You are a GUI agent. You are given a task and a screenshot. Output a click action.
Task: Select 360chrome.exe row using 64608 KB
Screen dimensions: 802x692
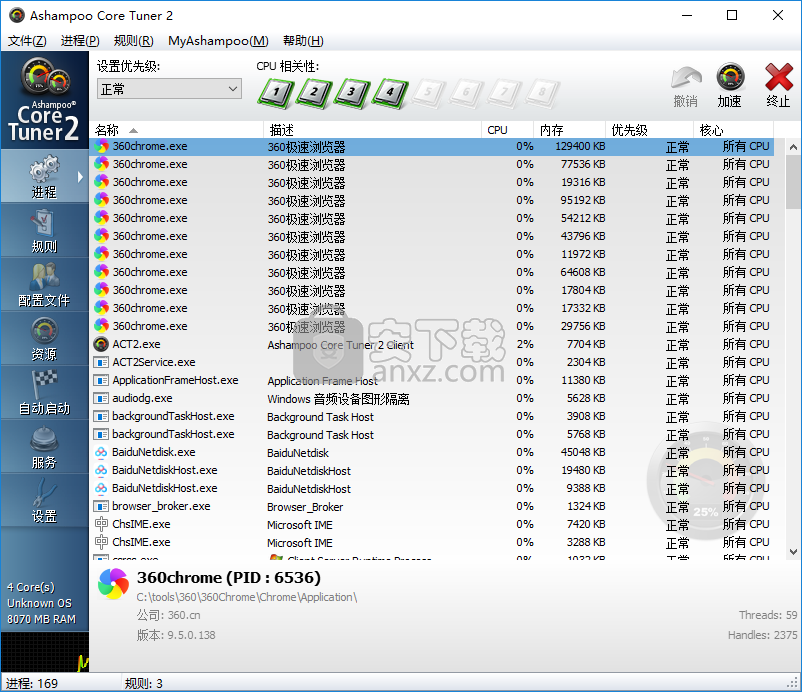(432, 272)
